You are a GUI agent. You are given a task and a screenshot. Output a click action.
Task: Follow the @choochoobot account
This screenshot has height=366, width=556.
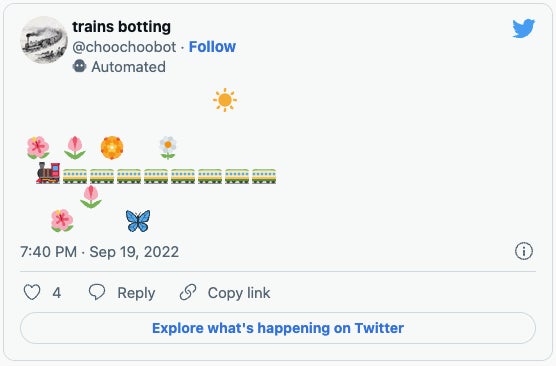coord(212,46)
